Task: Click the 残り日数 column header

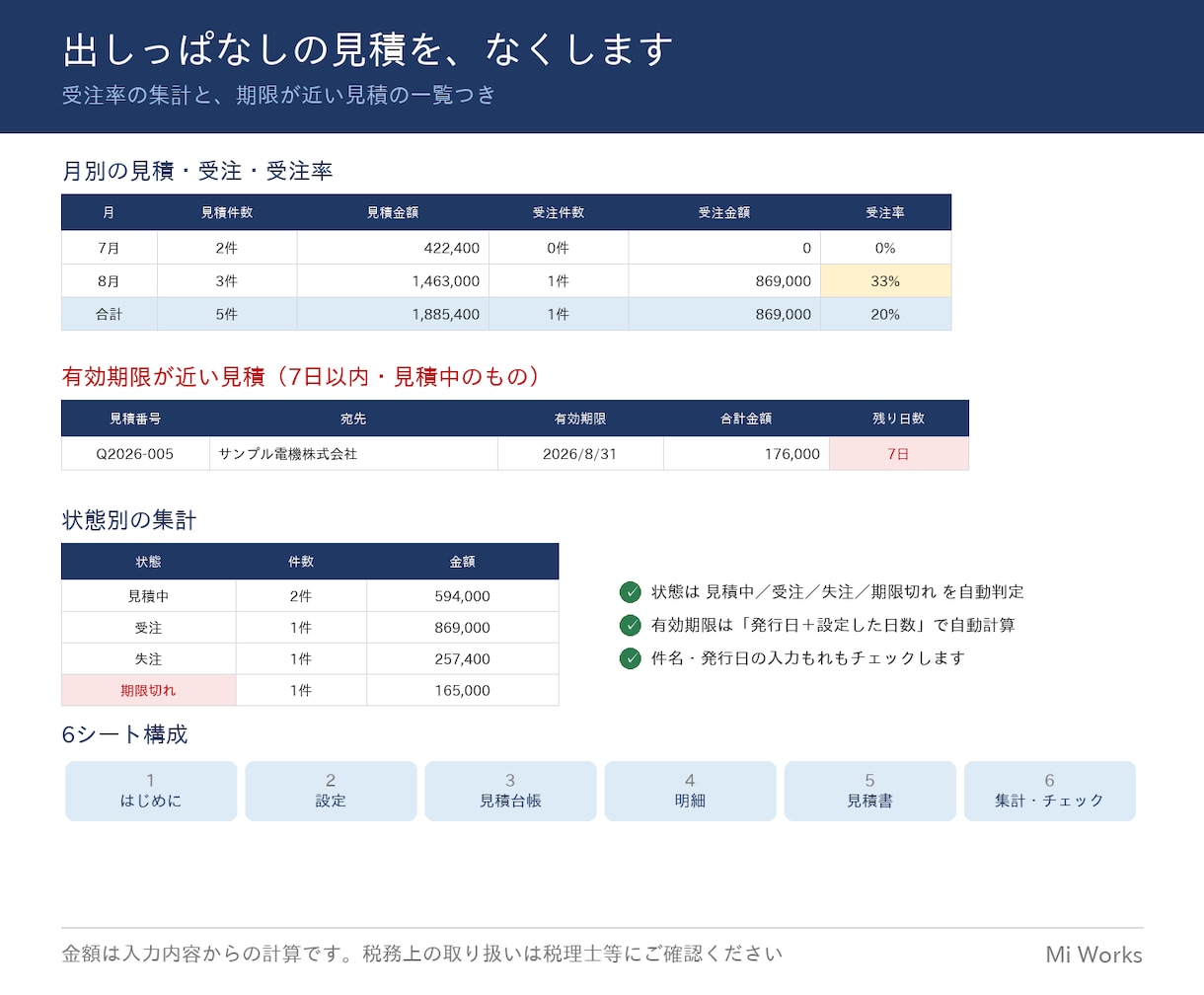Action: (x=899, y=419)
